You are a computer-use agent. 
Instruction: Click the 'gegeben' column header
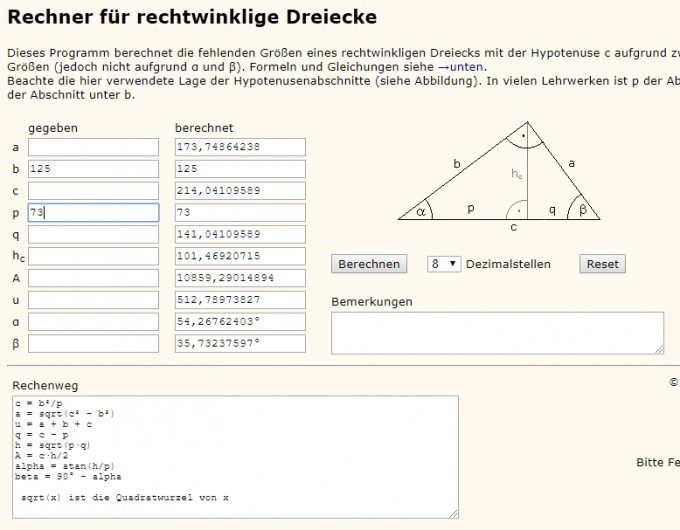53,128
